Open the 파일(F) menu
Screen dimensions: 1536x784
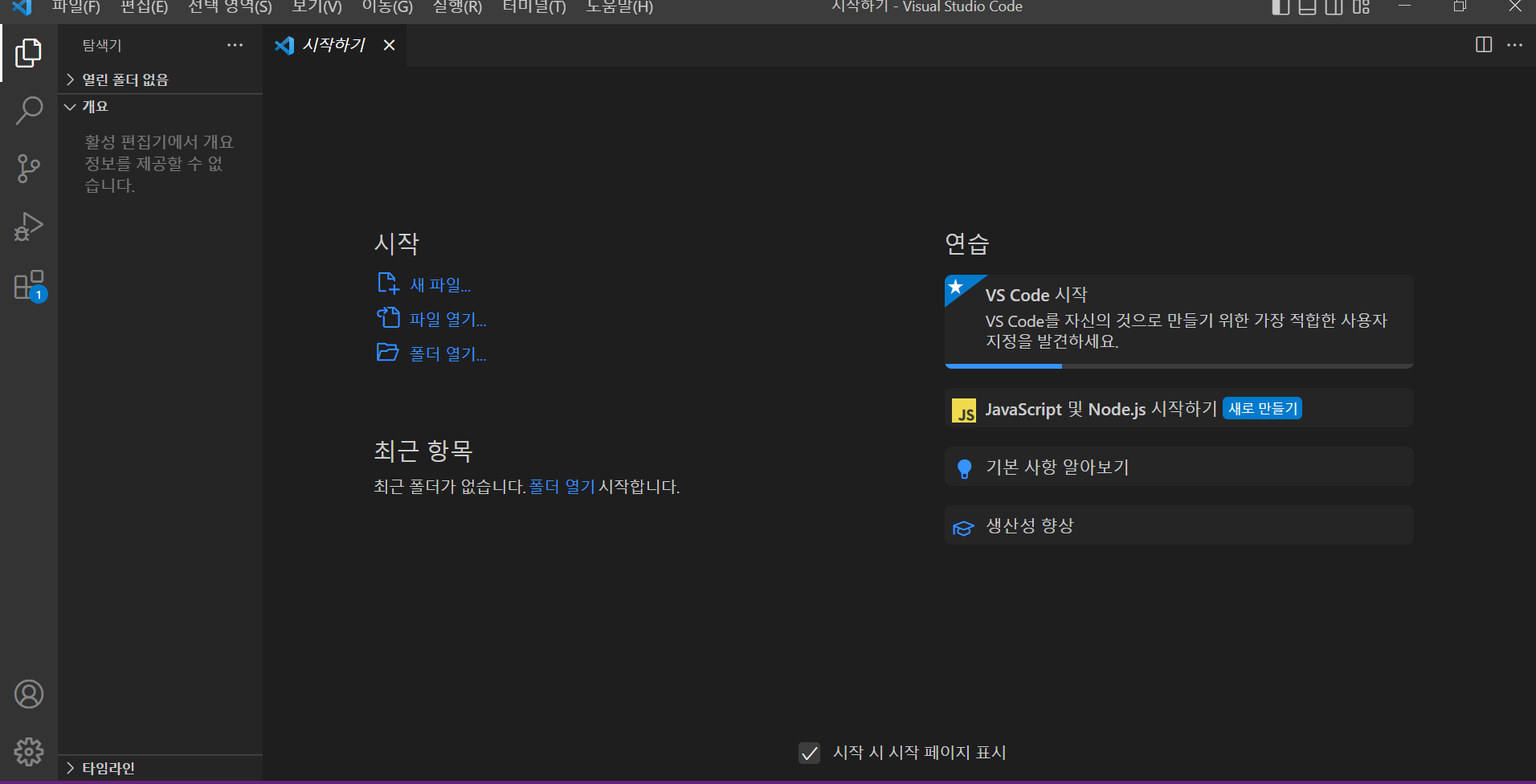point(76,7)
